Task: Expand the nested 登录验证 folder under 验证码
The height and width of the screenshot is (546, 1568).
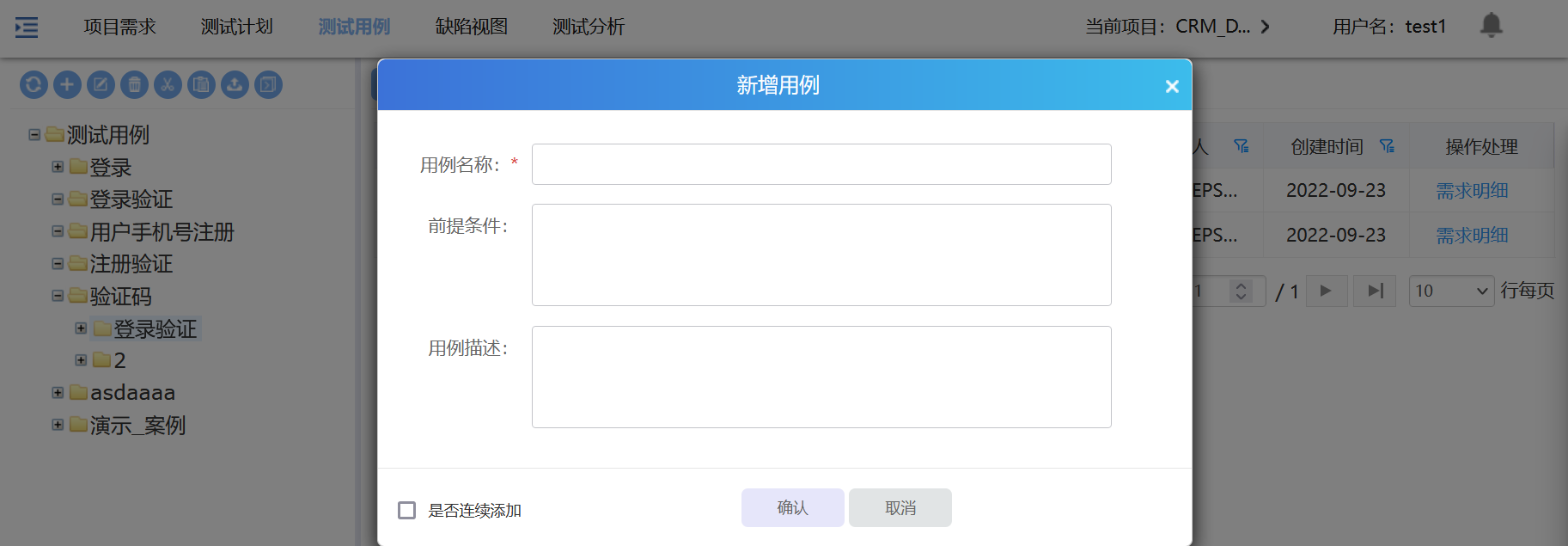Action: (81, 328)
